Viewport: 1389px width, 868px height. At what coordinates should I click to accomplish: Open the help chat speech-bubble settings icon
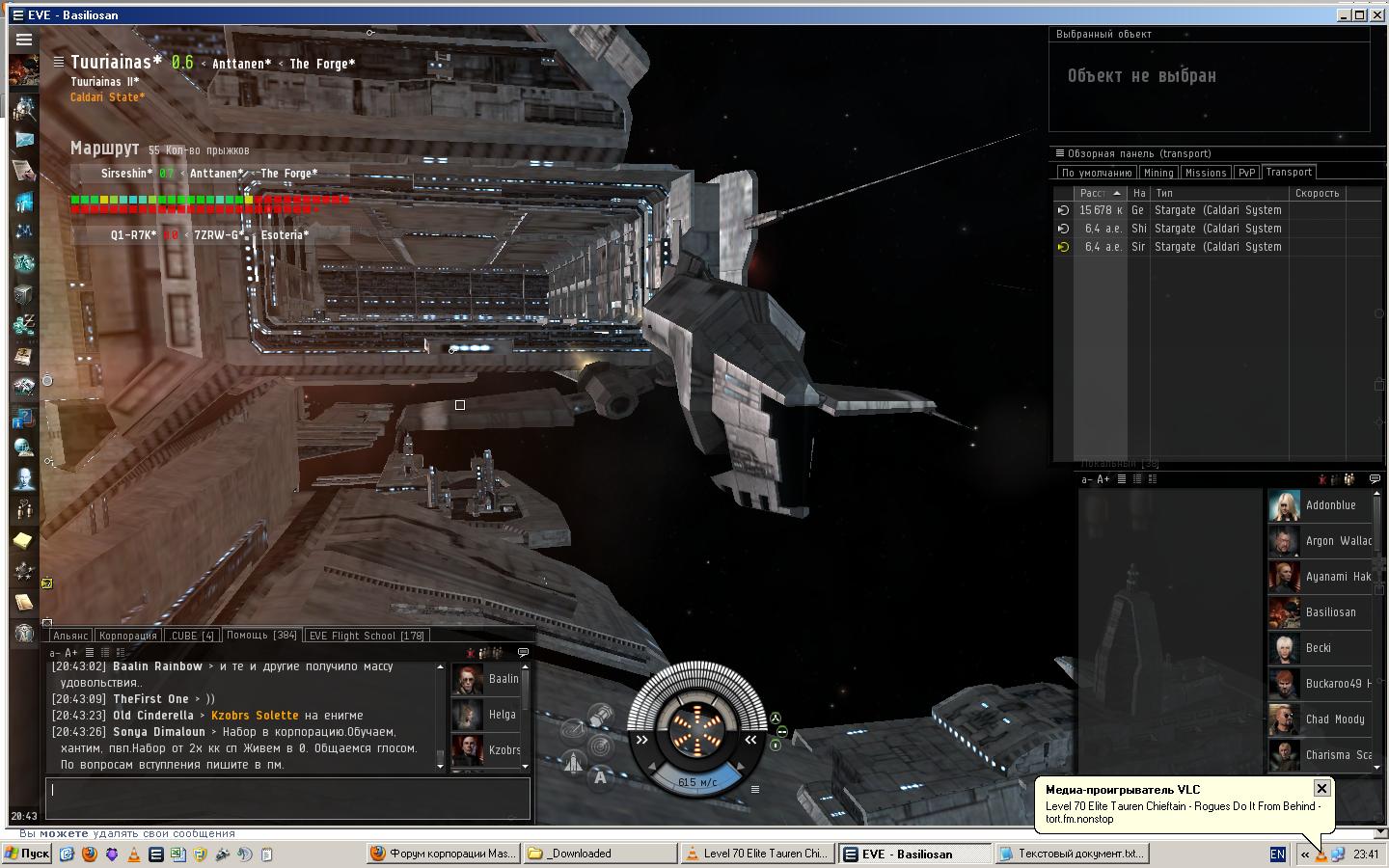tap(523, 653)
